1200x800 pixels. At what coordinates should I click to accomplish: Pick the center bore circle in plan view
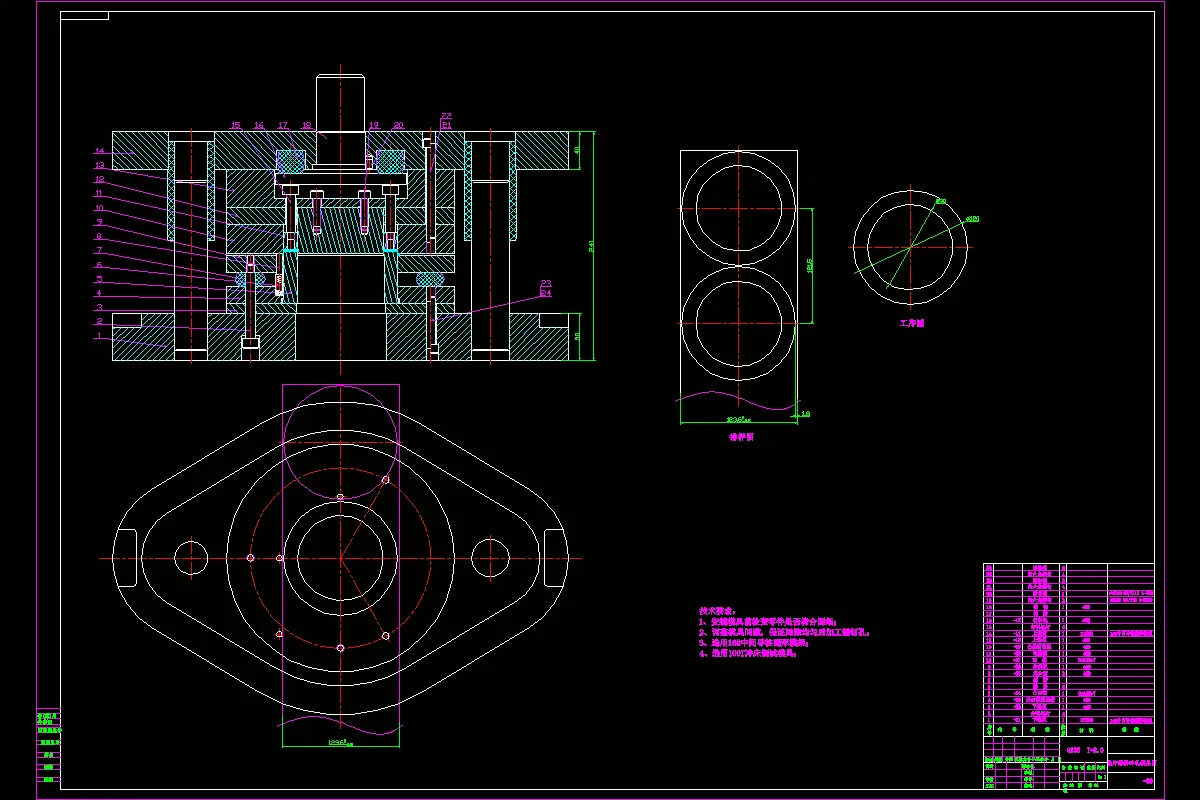click(x=340, y=557)
